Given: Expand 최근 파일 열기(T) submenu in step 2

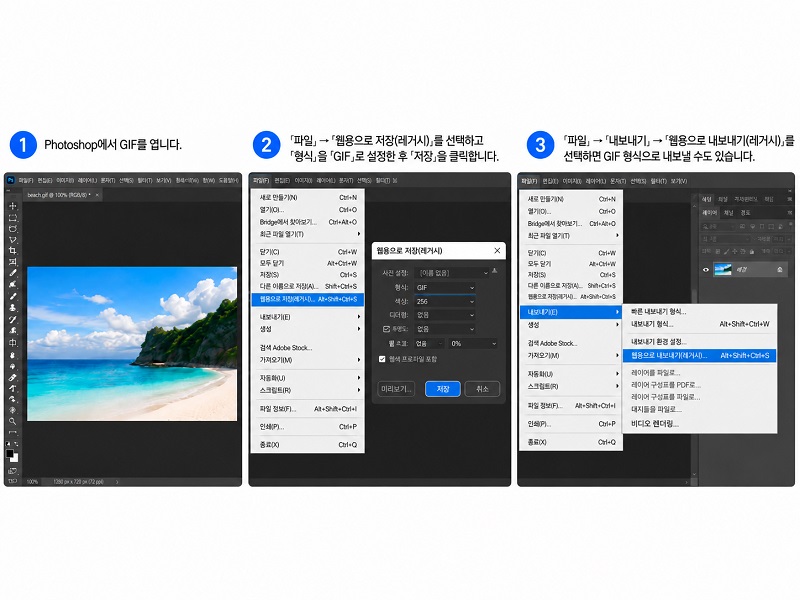Looking at the screenshot, I should point(307,234).
